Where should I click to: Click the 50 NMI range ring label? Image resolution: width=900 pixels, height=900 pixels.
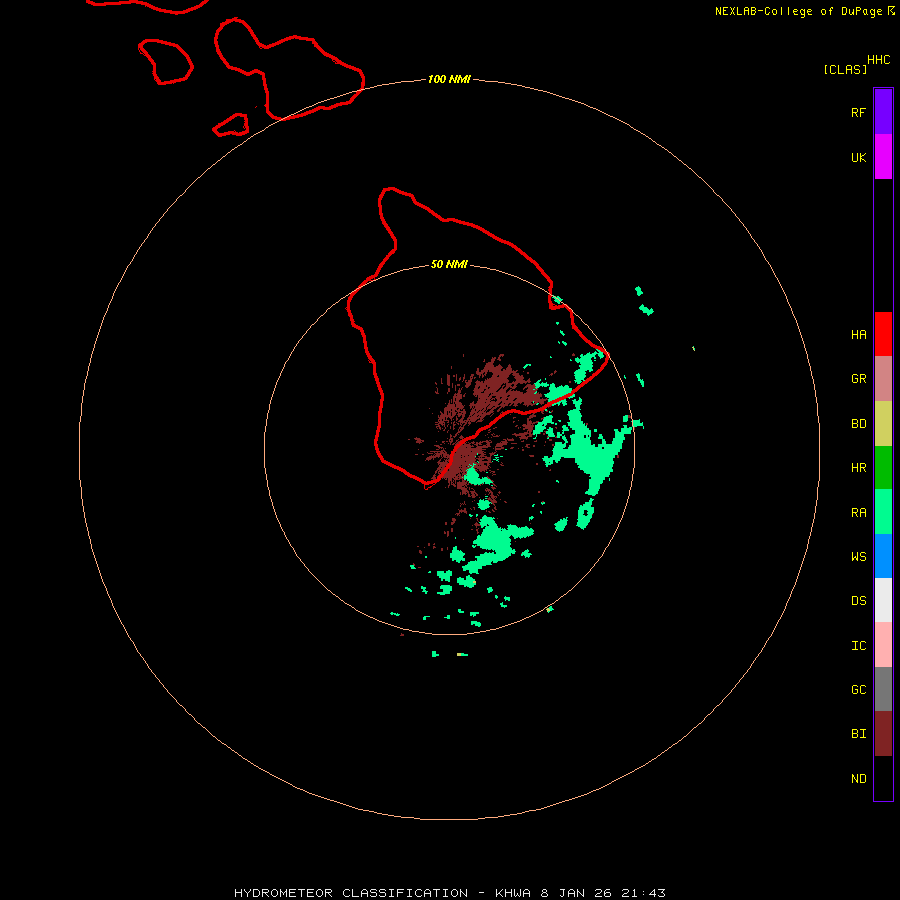pos(449,264)
